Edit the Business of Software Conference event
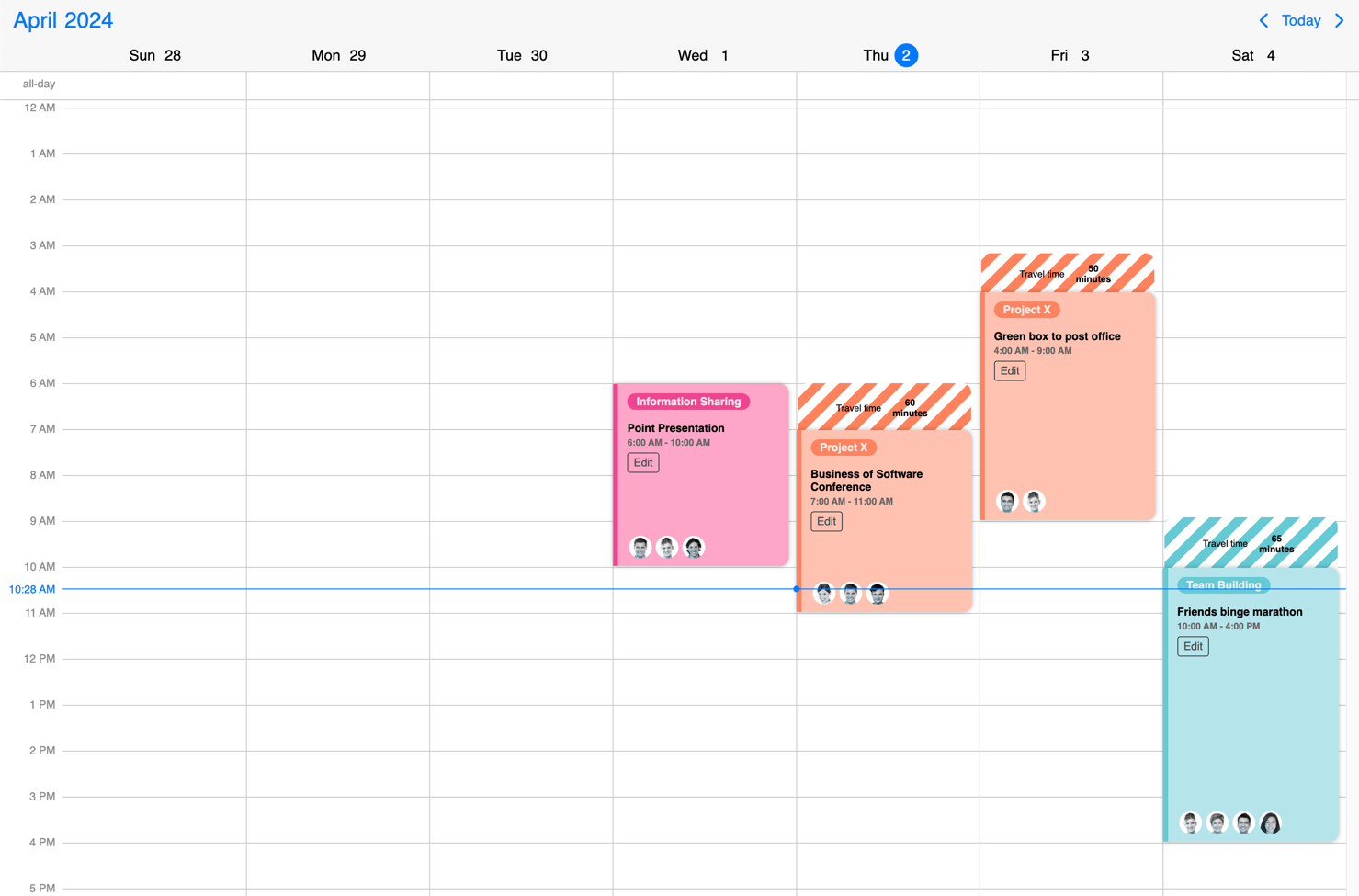Viewport: 1359px width, 896px height. click(826, 521)
